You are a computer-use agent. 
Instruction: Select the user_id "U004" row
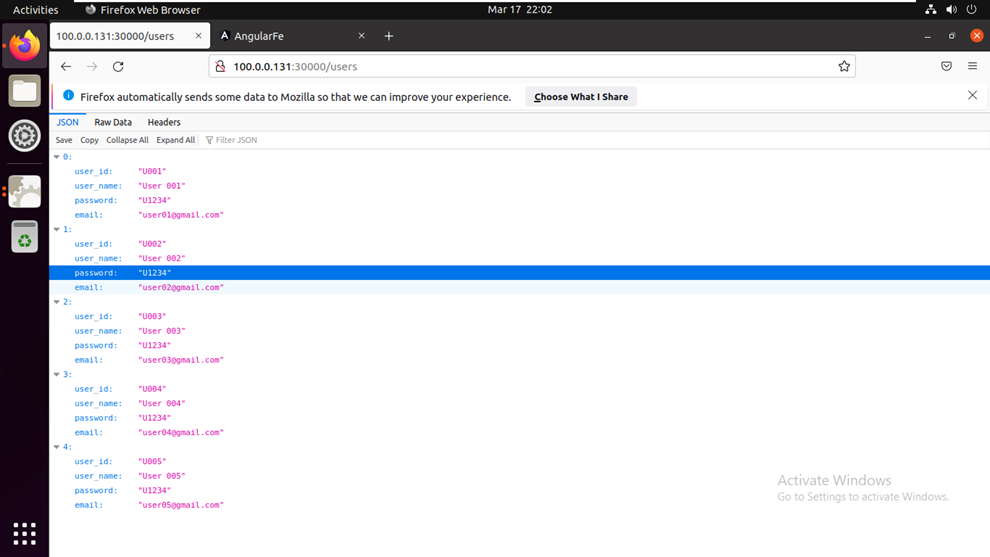coord(519,389)
